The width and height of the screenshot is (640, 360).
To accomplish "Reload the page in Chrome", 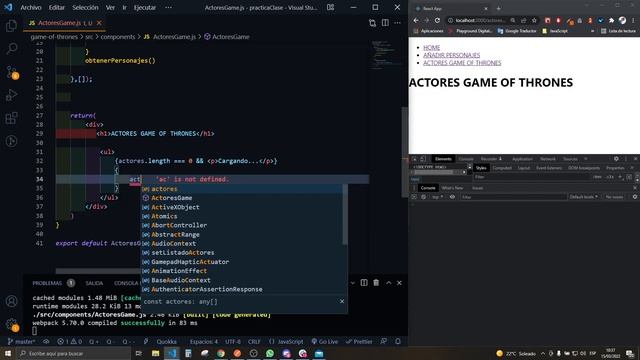I will coord(437,20).
